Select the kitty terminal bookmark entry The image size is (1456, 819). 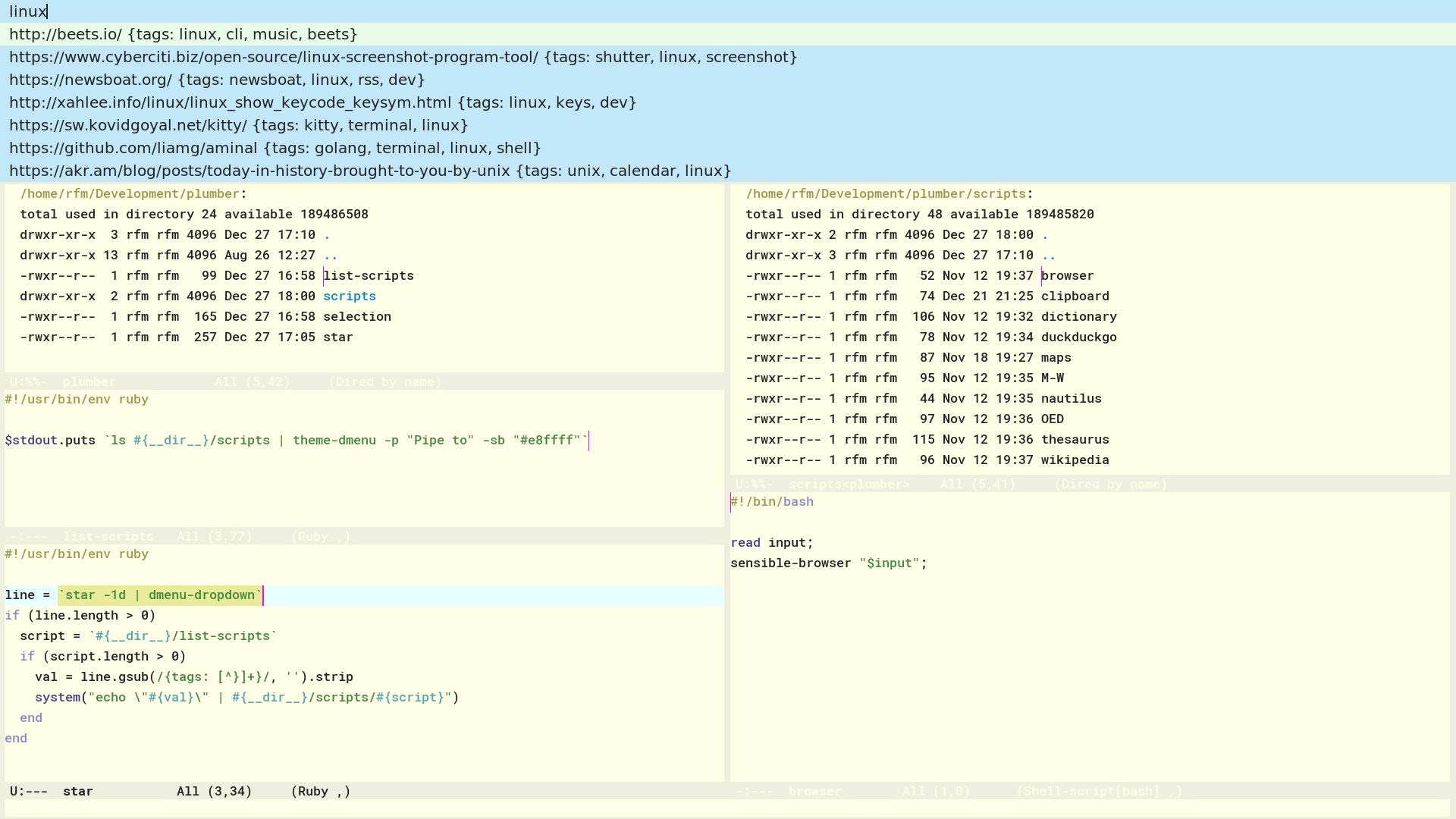238,125
